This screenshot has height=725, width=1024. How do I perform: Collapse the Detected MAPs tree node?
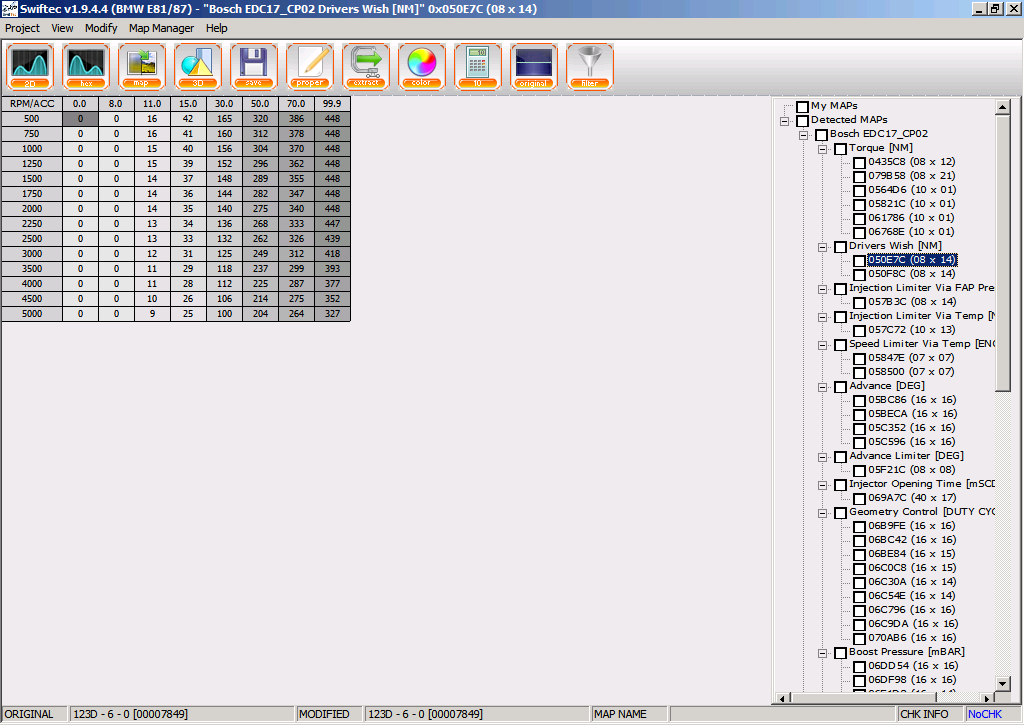click(784, 121)
